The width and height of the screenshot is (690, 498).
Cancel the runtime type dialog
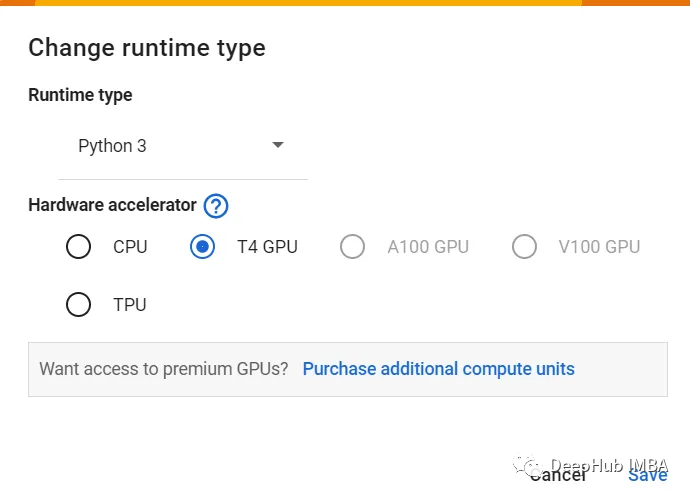click(x=558, y=475)
